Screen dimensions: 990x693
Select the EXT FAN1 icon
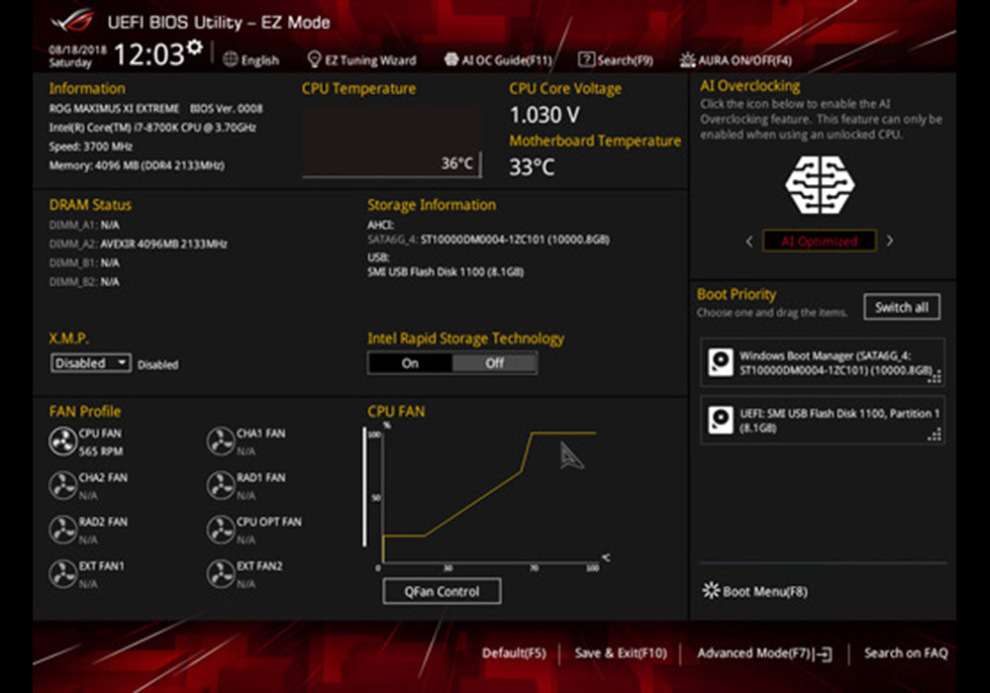(x=63, y=574)
